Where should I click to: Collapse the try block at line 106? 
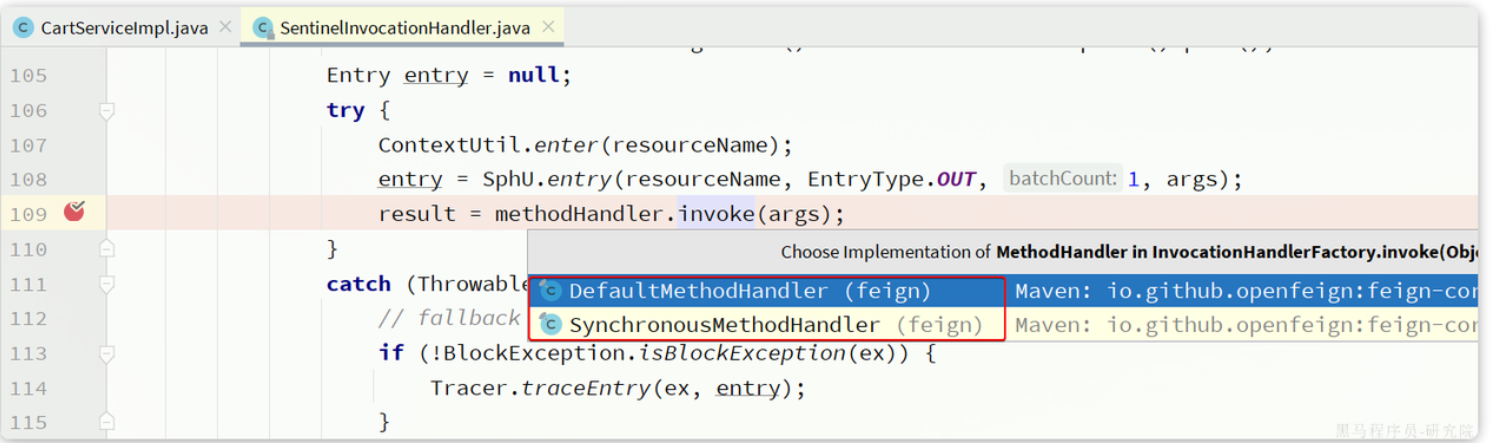point(107,111)
